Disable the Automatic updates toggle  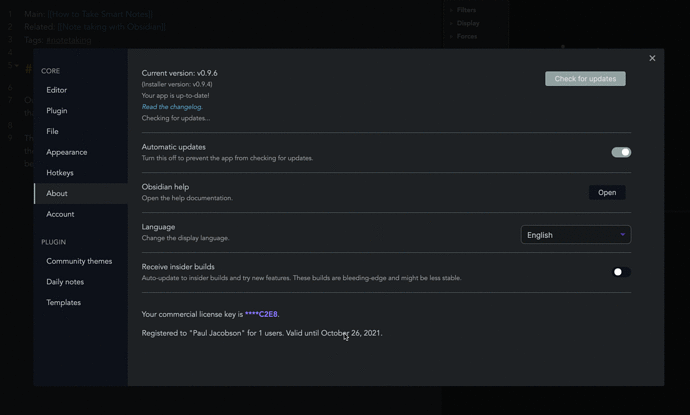tap(621, 152)
